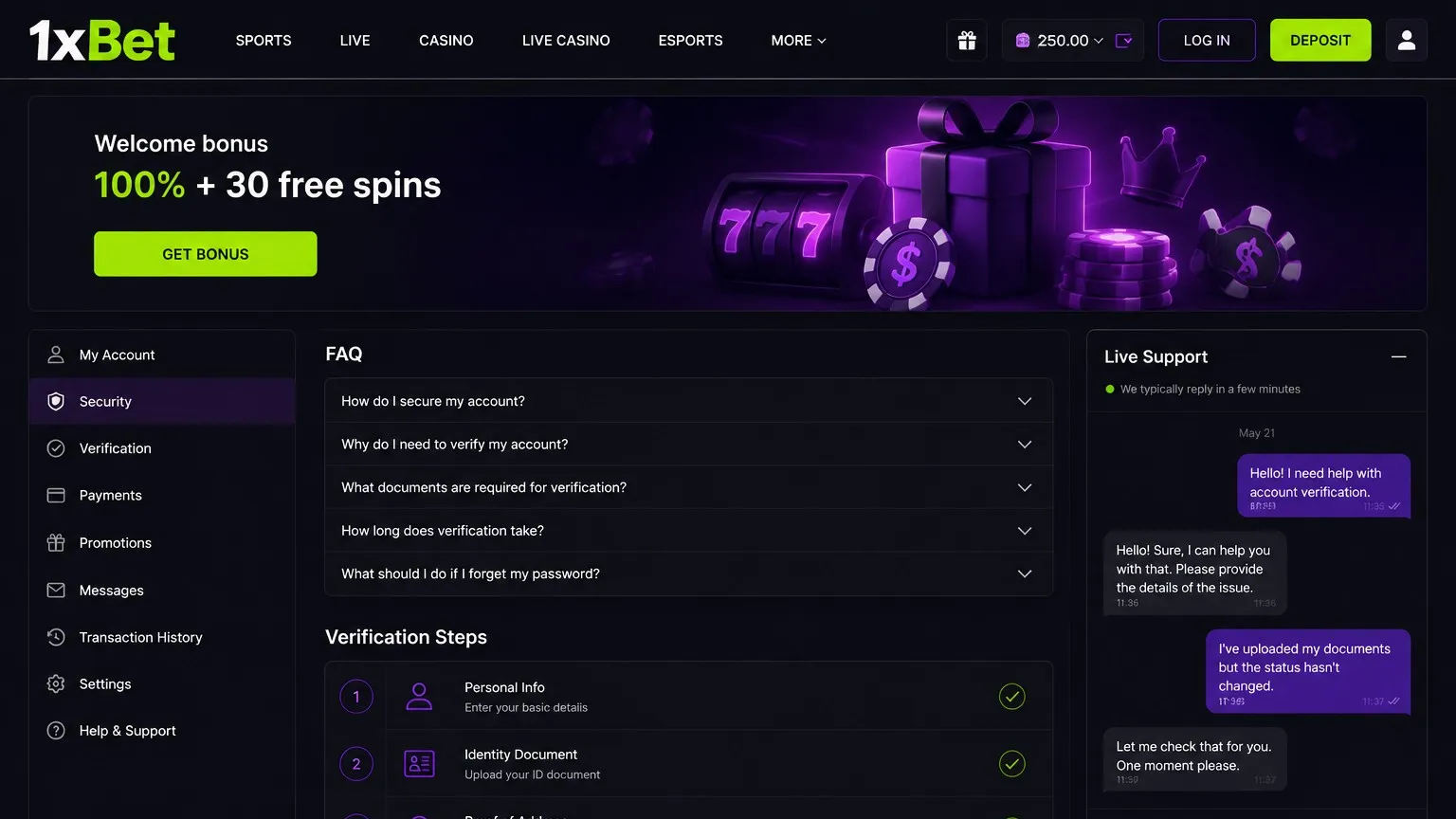1456x819 pixels.
Task: Open the Settings gear icon in sidebar
Action: point(56,683)
